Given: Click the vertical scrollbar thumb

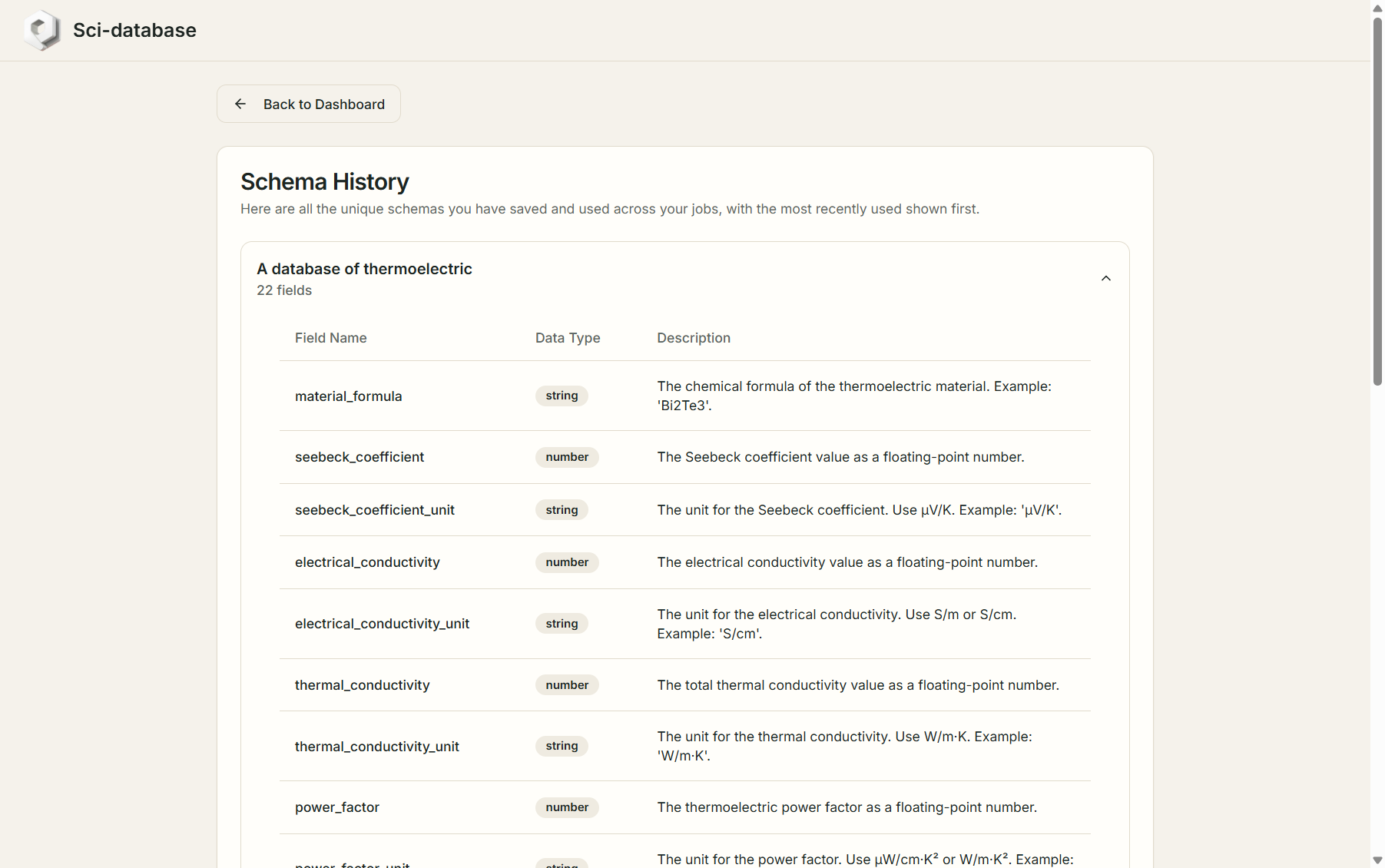Looking at the screenshot, I should pos(1377,200).
